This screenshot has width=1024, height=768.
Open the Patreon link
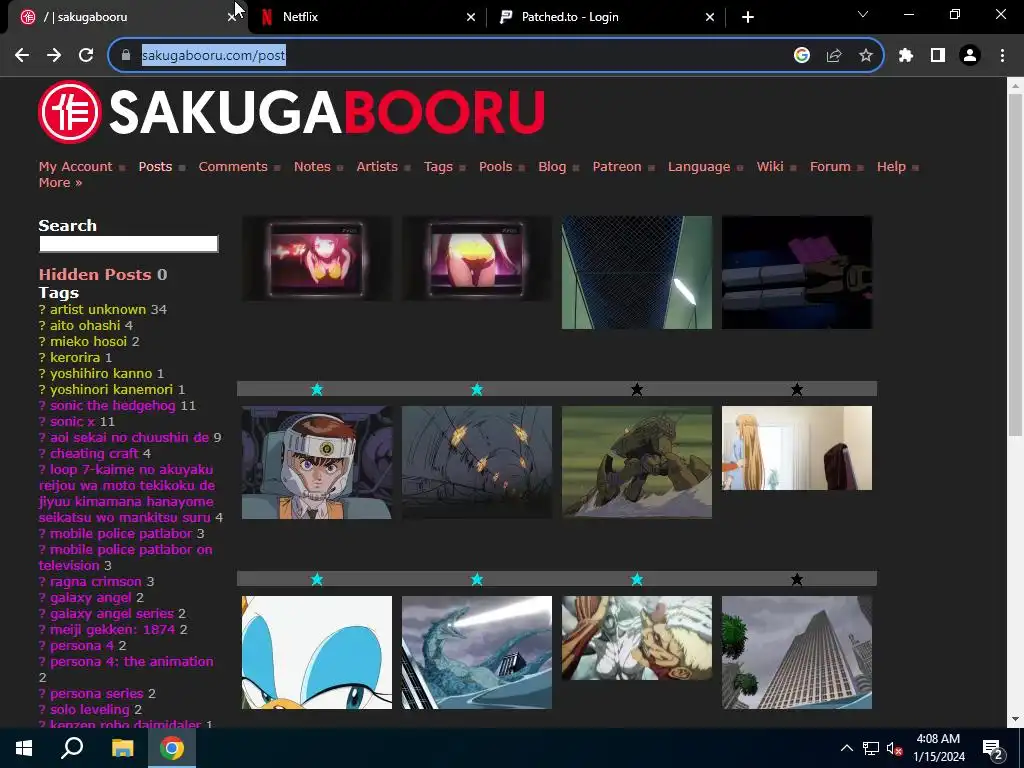coord(616,167)
